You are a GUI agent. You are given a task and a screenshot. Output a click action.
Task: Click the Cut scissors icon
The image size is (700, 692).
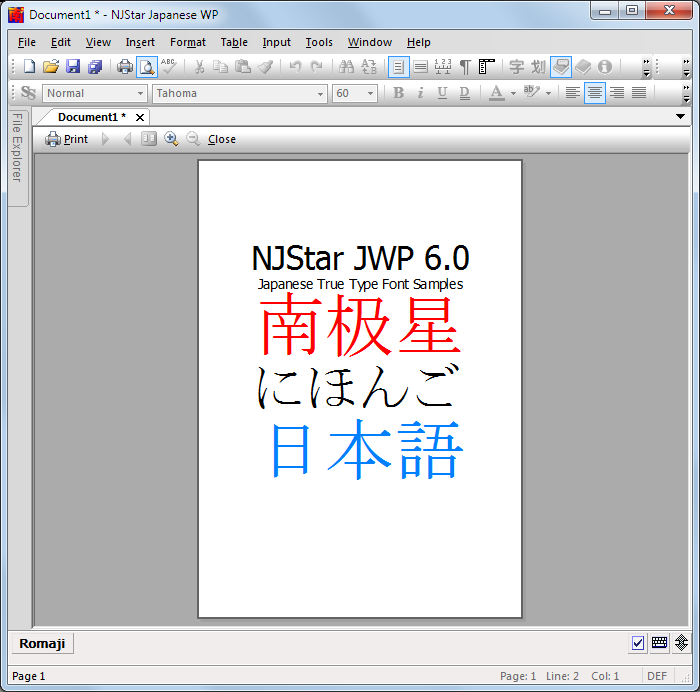199,67
